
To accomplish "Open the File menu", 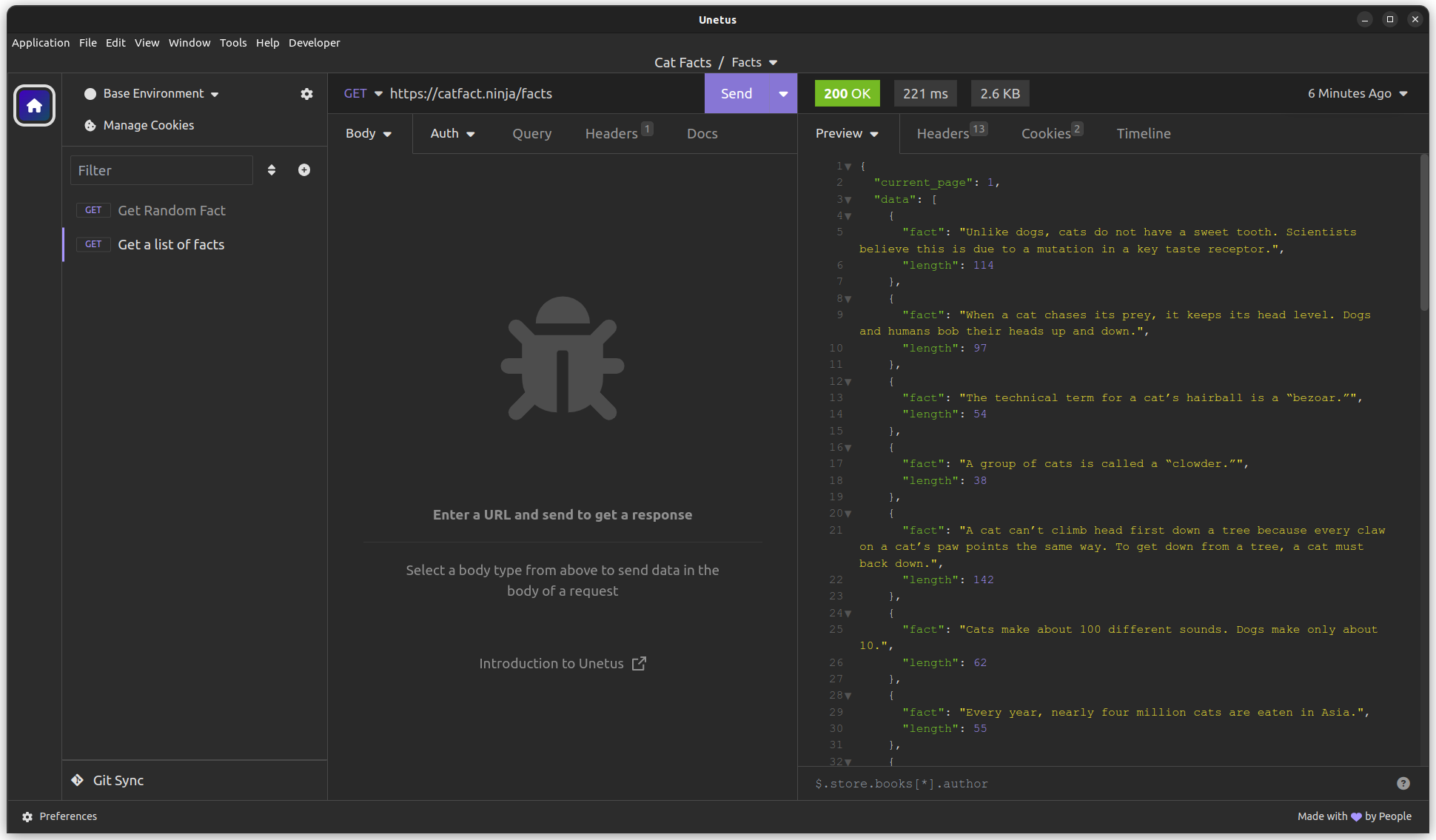I will (x=88, y=43).
